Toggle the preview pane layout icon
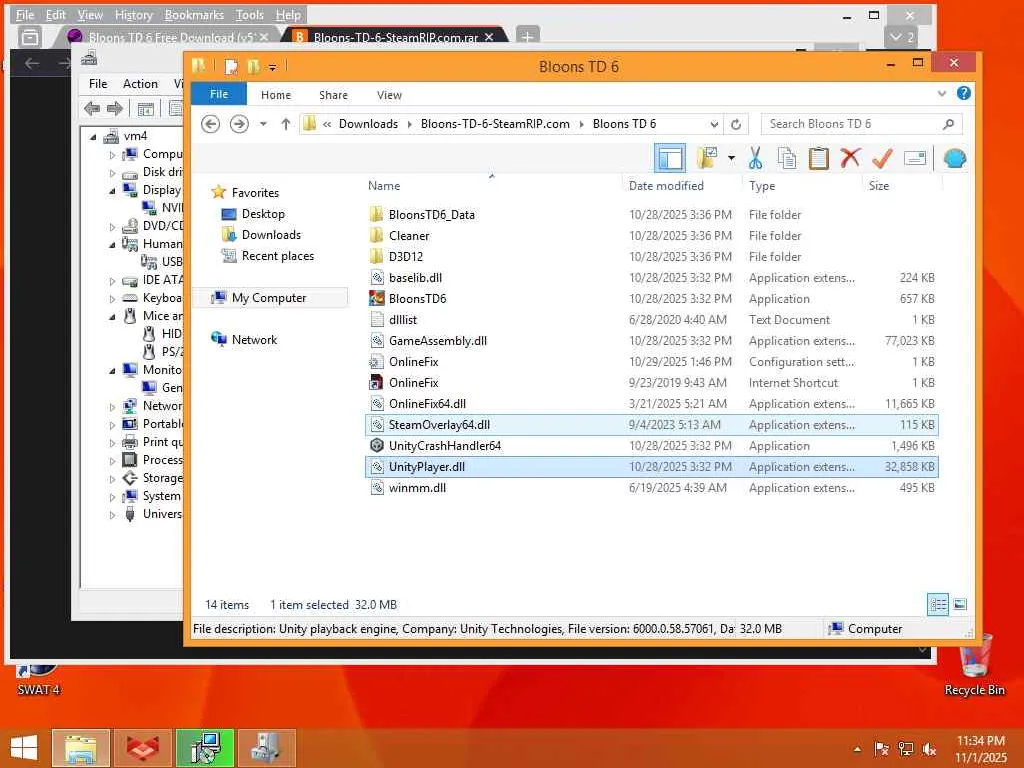 [669, 158]
